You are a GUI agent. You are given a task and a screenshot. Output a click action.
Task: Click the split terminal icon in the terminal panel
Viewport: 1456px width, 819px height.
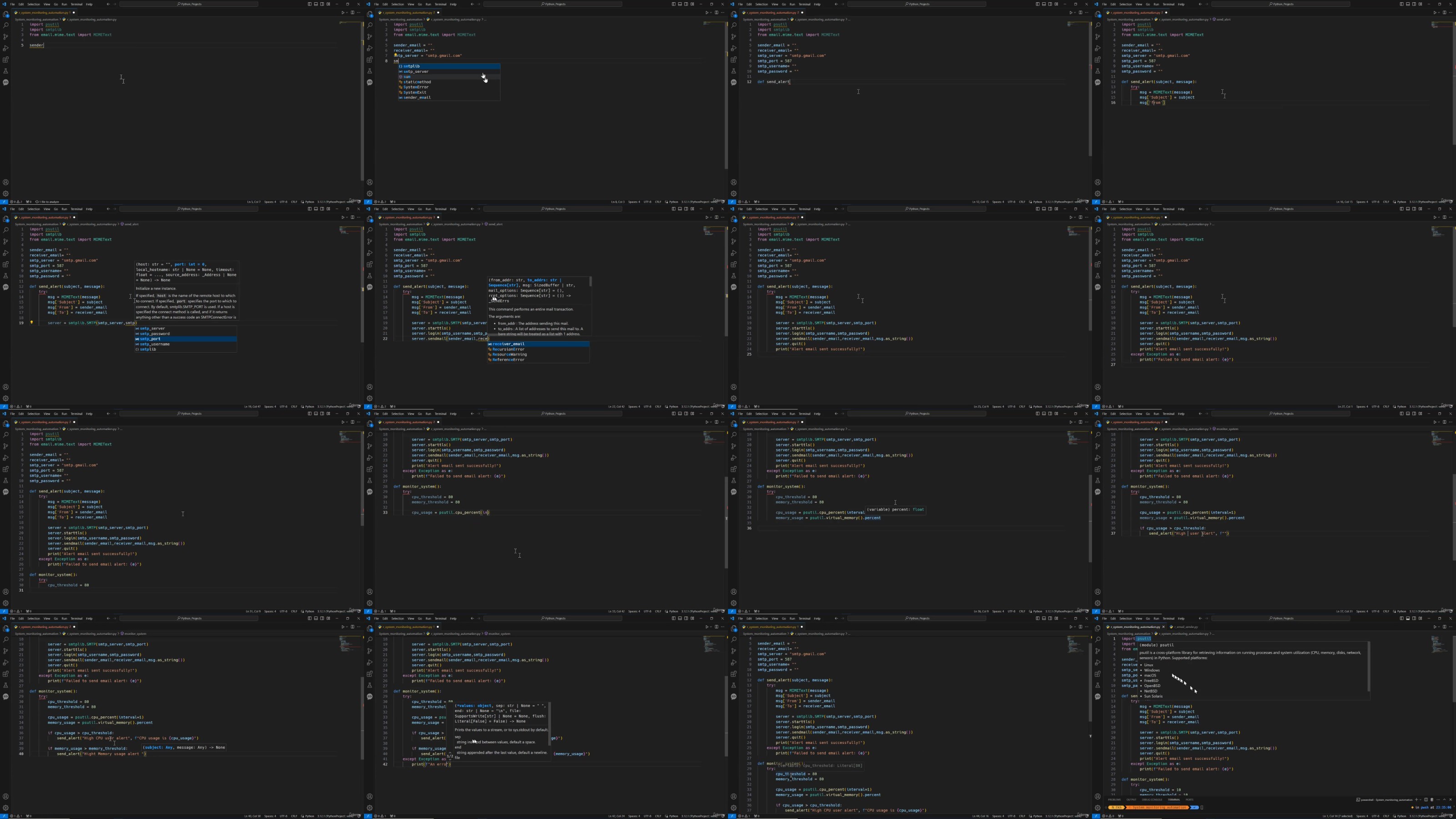pos(1426,800)
